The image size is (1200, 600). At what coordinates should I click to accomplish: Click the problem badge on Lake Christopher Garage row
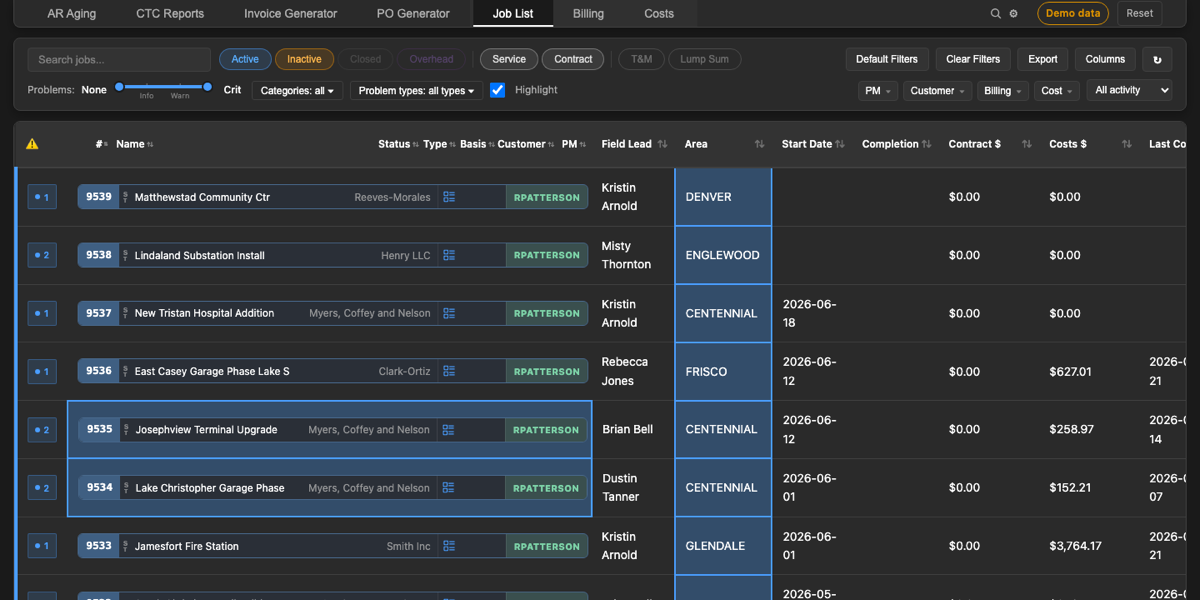(42, 488)
